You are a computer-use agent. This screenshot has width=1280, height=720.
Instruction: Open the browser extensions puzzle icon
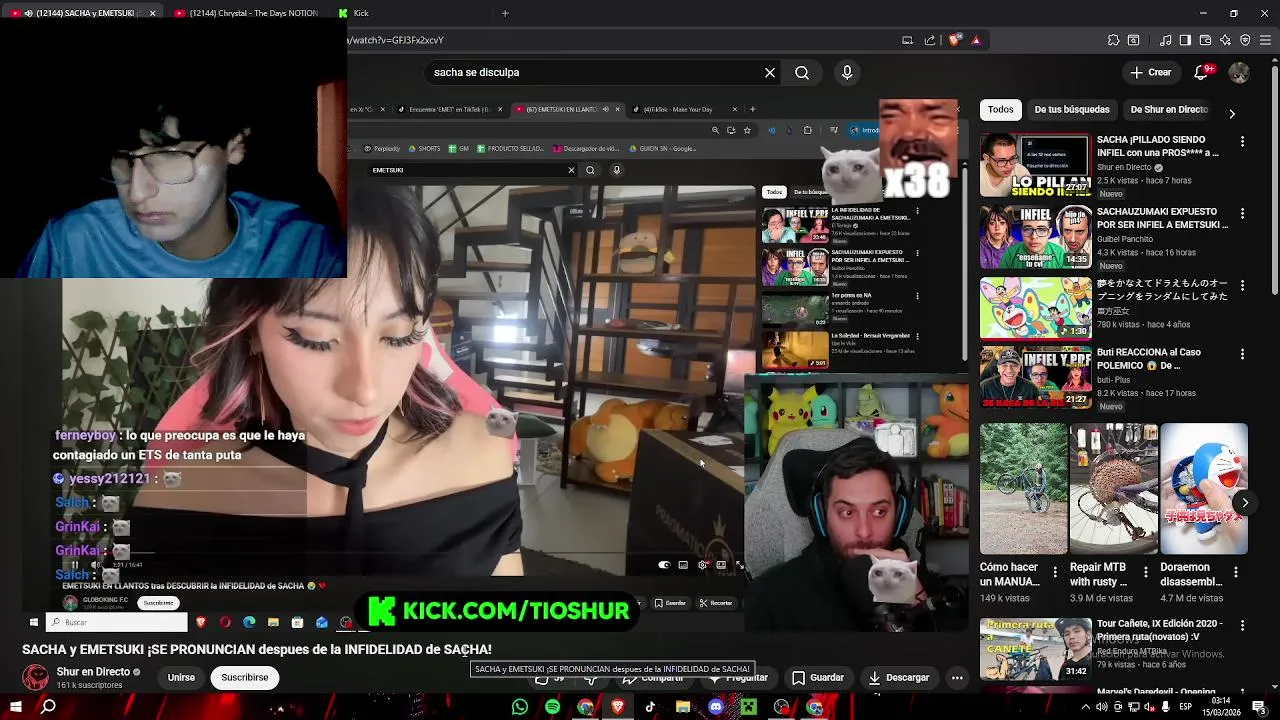(x=1113, y=40)
